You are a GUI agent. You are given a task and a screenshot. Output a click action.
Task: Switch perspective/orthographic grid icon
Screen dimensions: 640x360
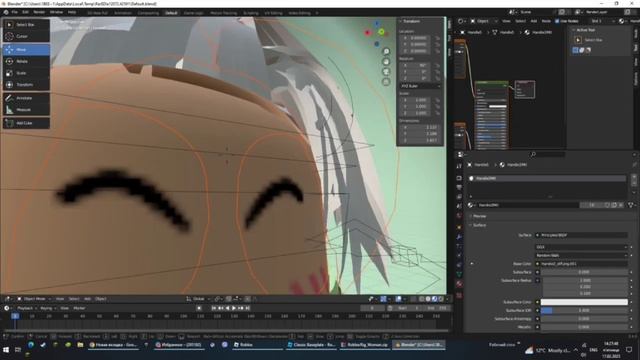[x=386, y=82]
